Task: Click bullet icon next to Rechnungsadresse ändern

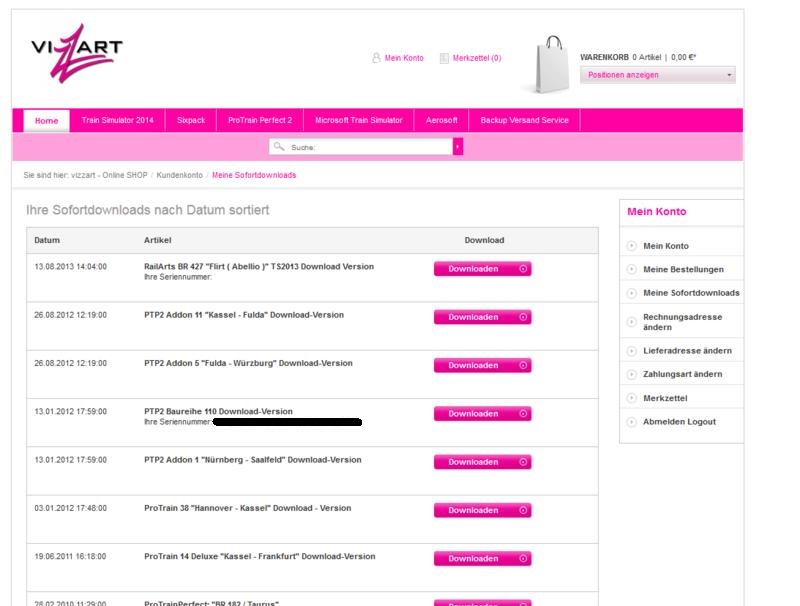Action: click(631, 322)
